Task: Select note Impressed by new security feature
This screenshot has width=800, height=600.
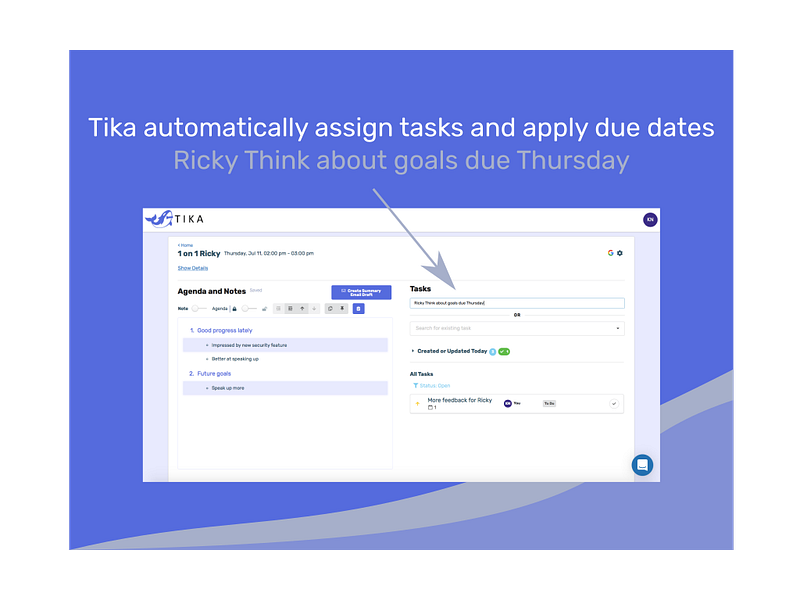Action: 285,345
